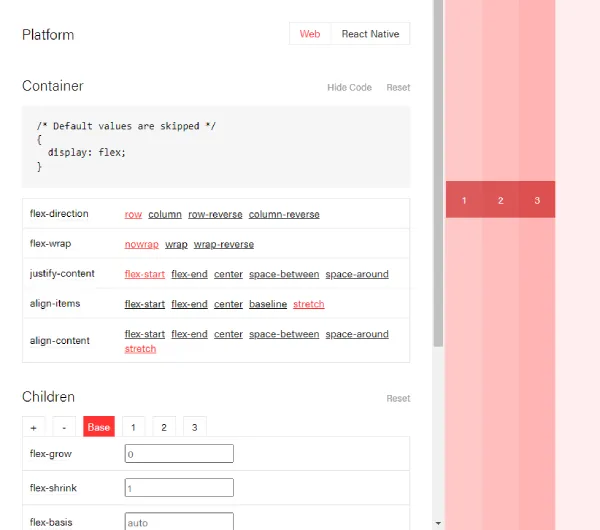Set align-items to baseline

tap(268, 304)
